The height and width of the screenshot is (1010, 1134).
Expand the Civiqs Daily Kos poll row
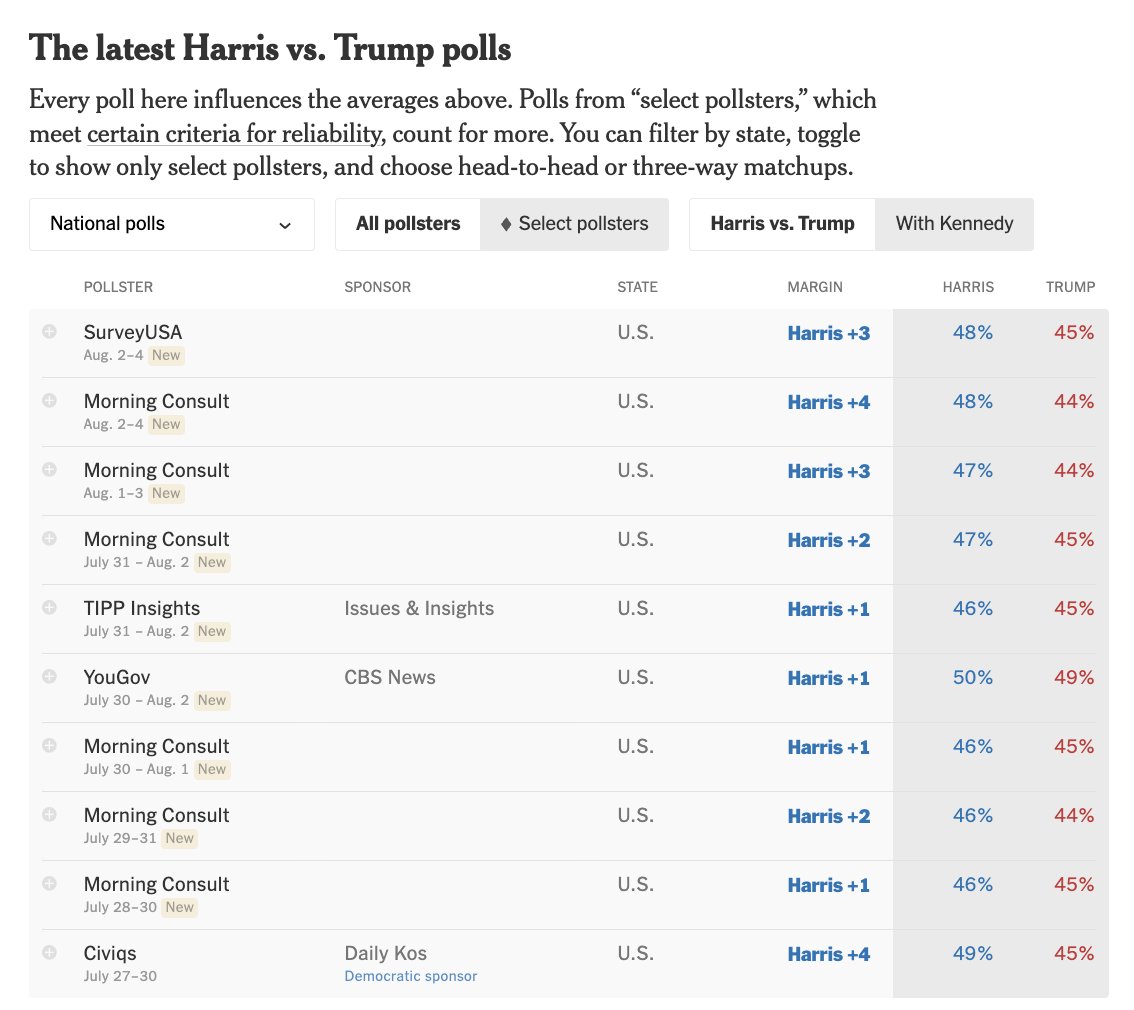point(49,952)
